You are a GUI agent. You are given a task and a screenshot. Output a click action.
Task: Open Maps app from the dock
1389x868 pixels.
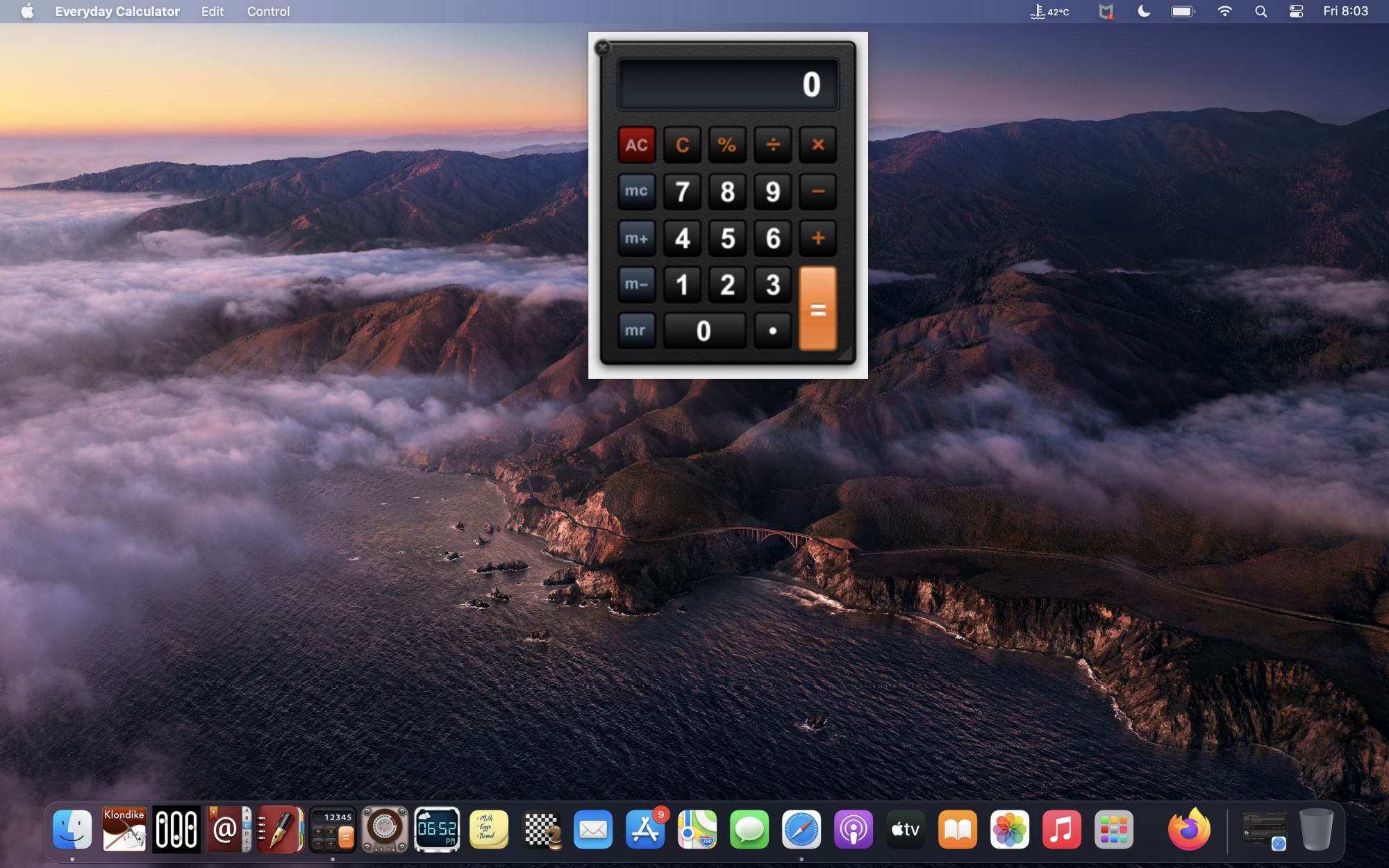(x=697, y=828)
